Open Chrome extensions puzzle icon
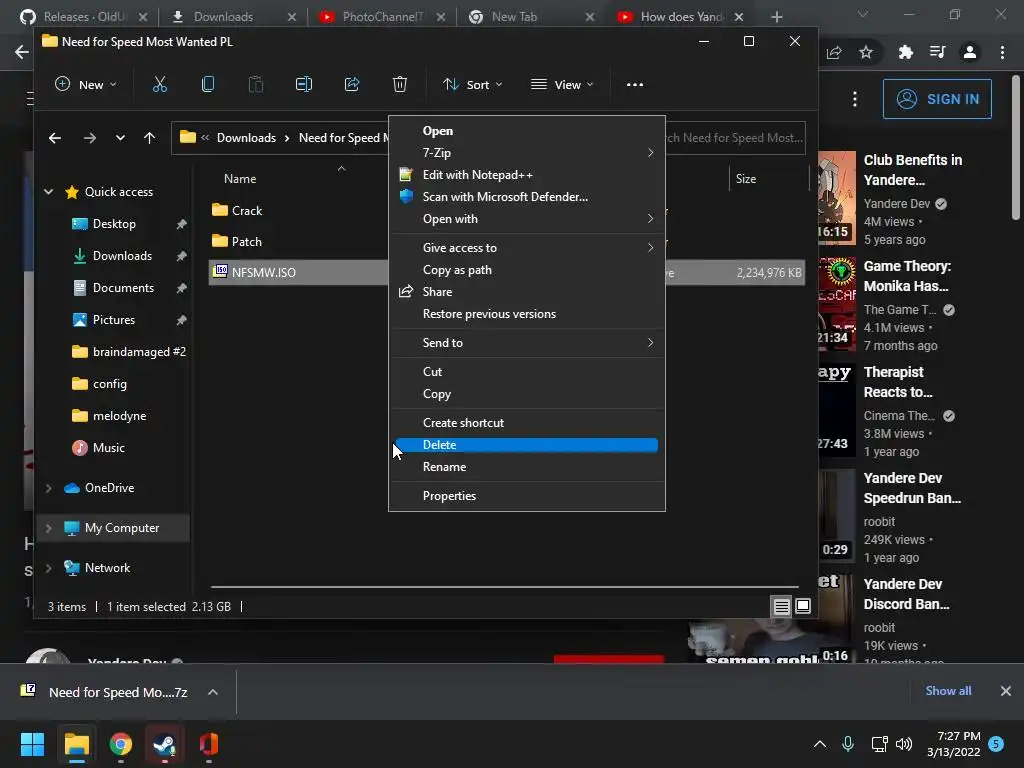Image resolution: width=1024 pixels, height=768 pixels. coord(906,52)
